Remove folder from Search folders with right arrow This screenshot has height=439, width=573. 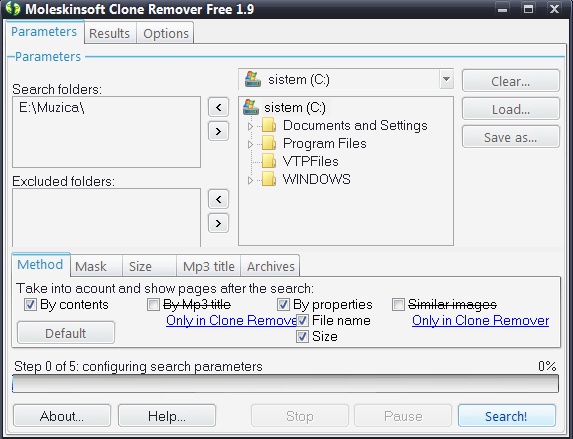click(219, 131)
